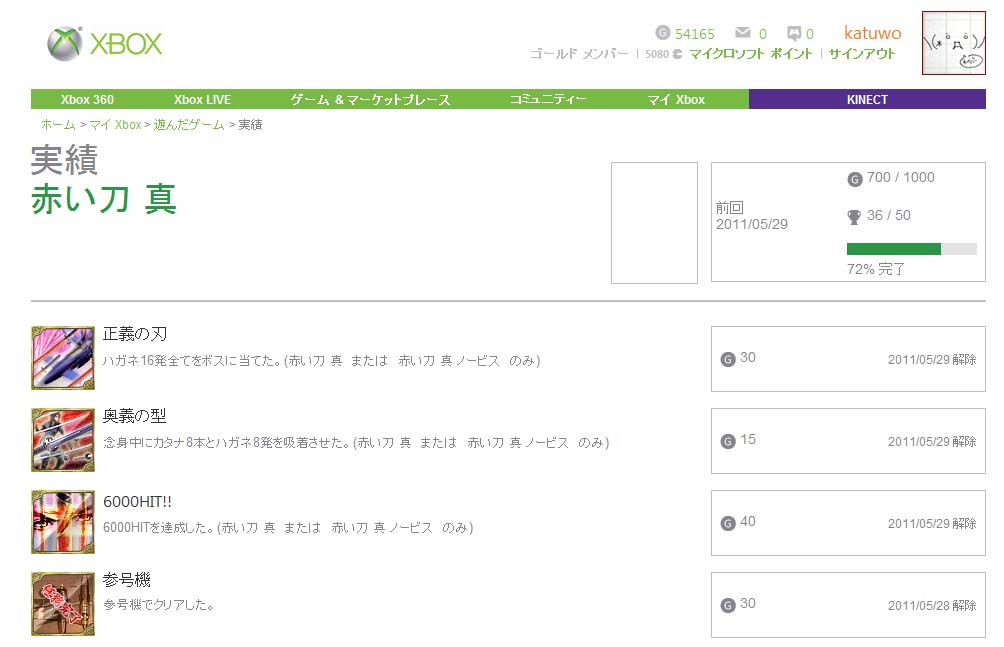This screenshot has width=1004, height=647.
Task: Click the trophy icon beside 36 / 50
Action: [x=854, y=217]
